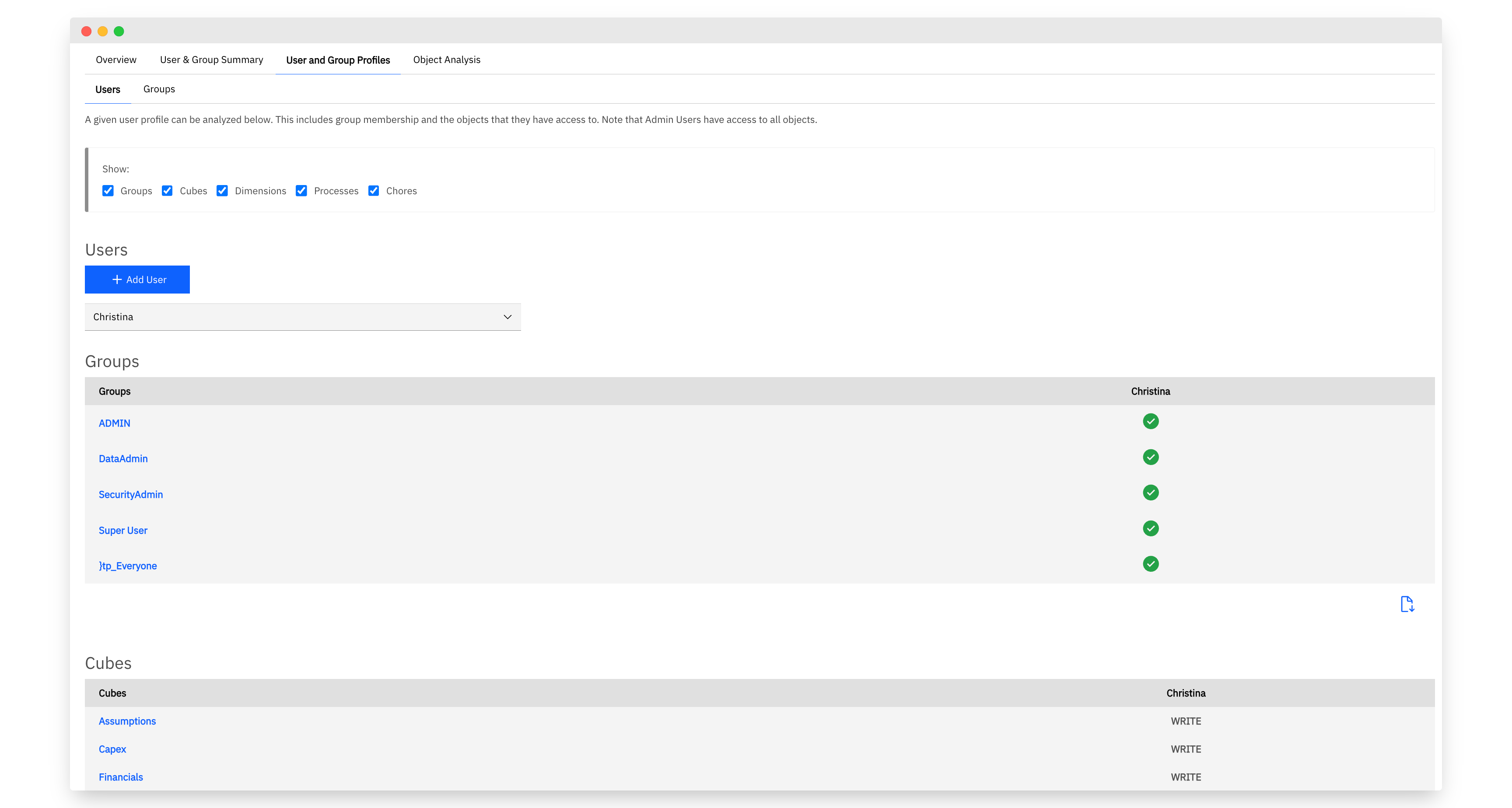Viewport: 1512px width, 808px height.
Task: Switch to the Groups sub-tab
Action: 159,89
